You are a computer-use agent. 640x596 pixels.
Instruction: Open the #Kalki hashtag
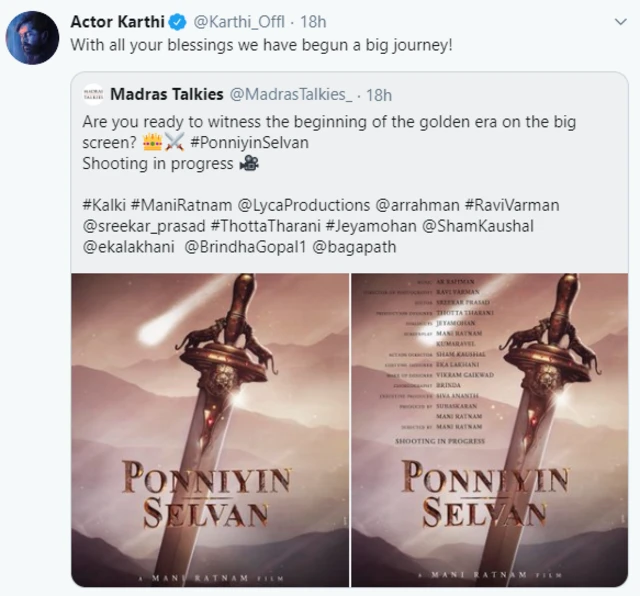click(106, 205)
